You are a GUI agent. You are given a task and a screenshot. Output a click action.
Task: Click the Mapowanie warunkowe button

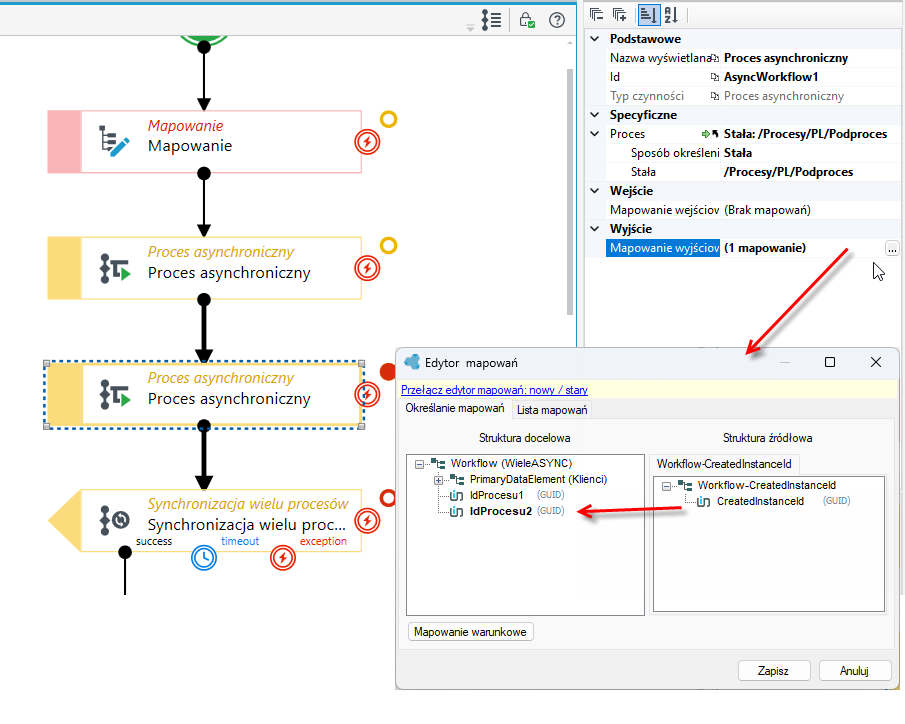(470, 632)
